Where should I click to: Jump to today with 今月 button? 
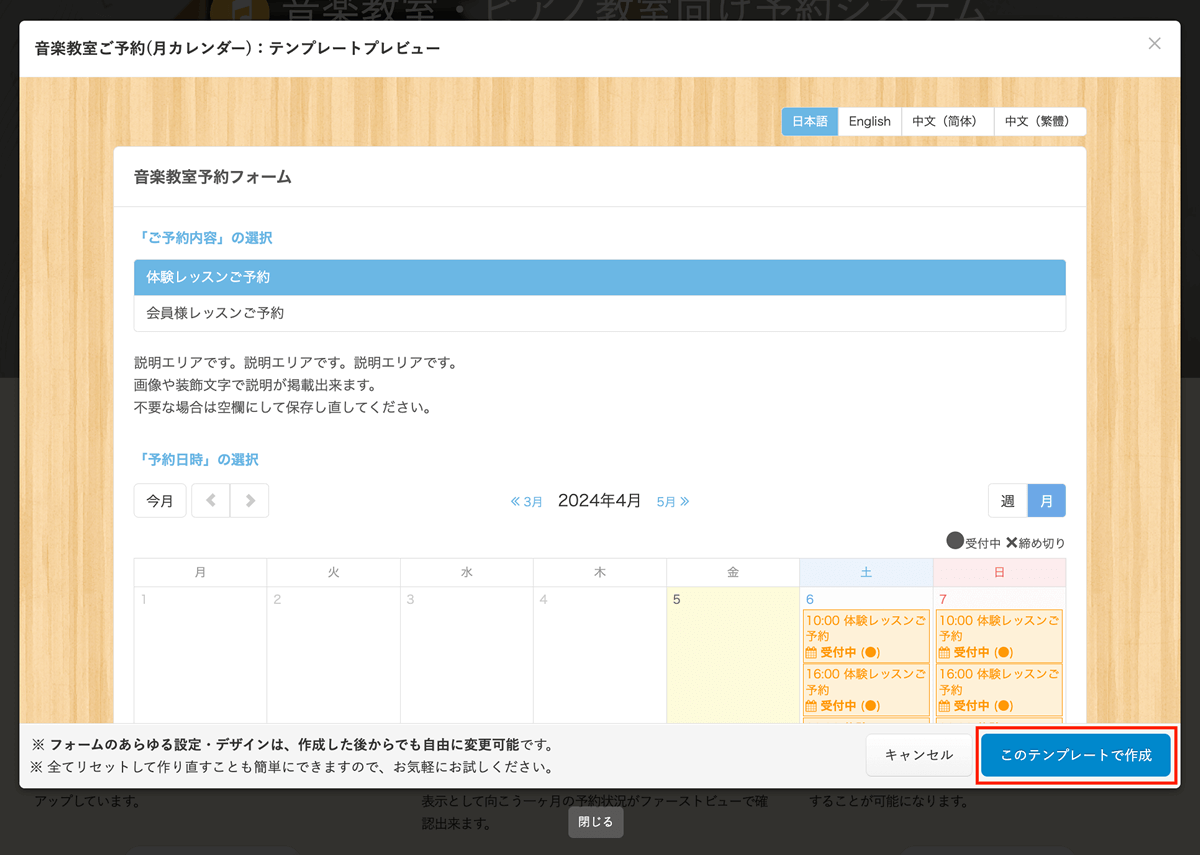tap(160, 501)
